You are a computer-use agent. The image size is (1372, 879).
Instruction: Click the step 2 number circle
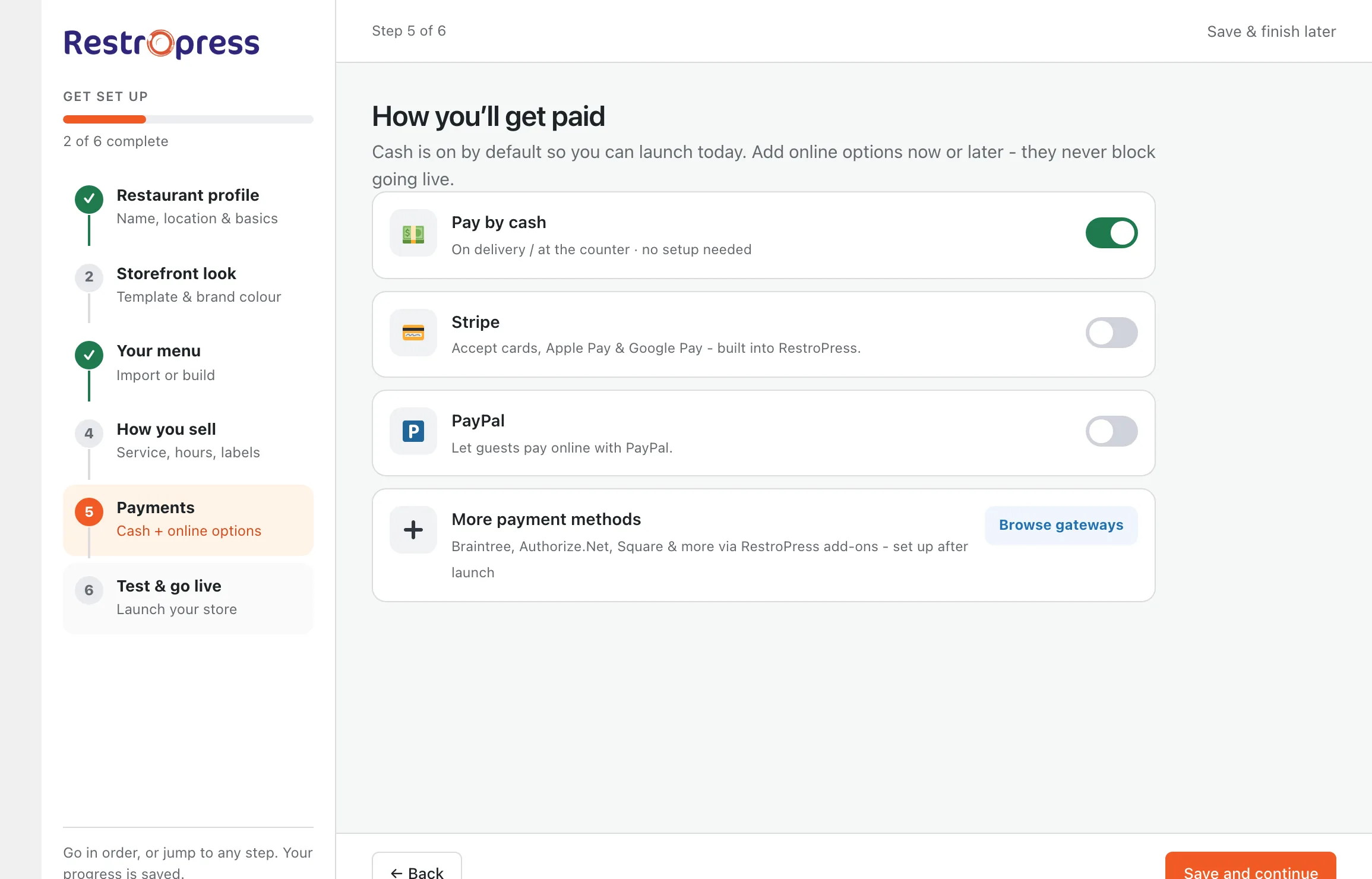[x=89, y=277]
